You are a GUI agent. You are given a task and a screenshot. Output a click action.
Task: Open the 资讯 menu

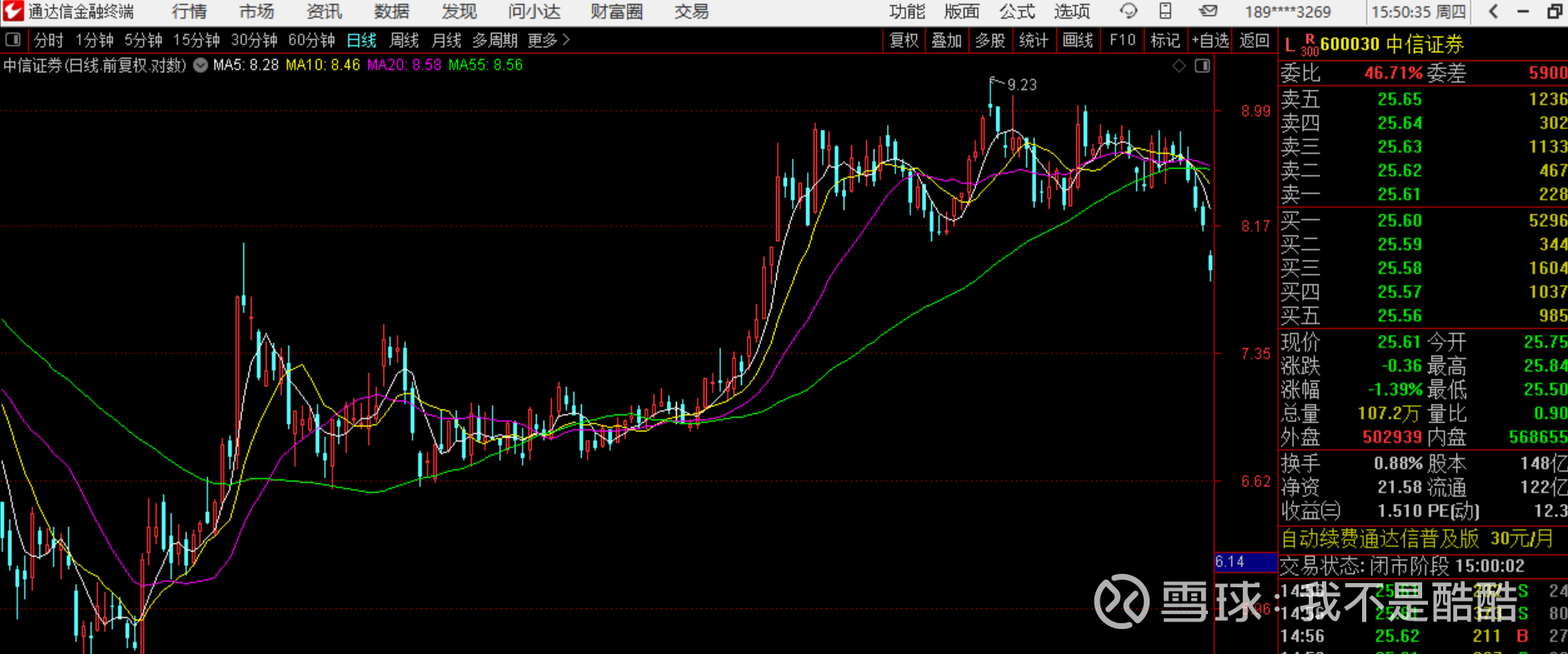pyautogui.click(x=324, y=12)
